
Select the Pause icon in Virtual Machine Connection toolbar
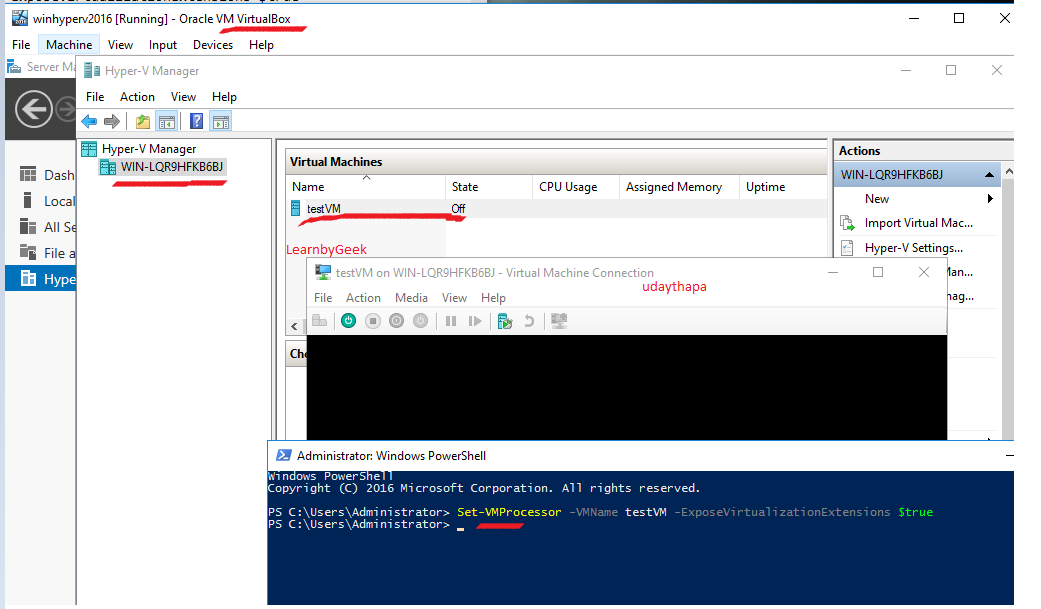pyautogui.click(x=450, y=320)
